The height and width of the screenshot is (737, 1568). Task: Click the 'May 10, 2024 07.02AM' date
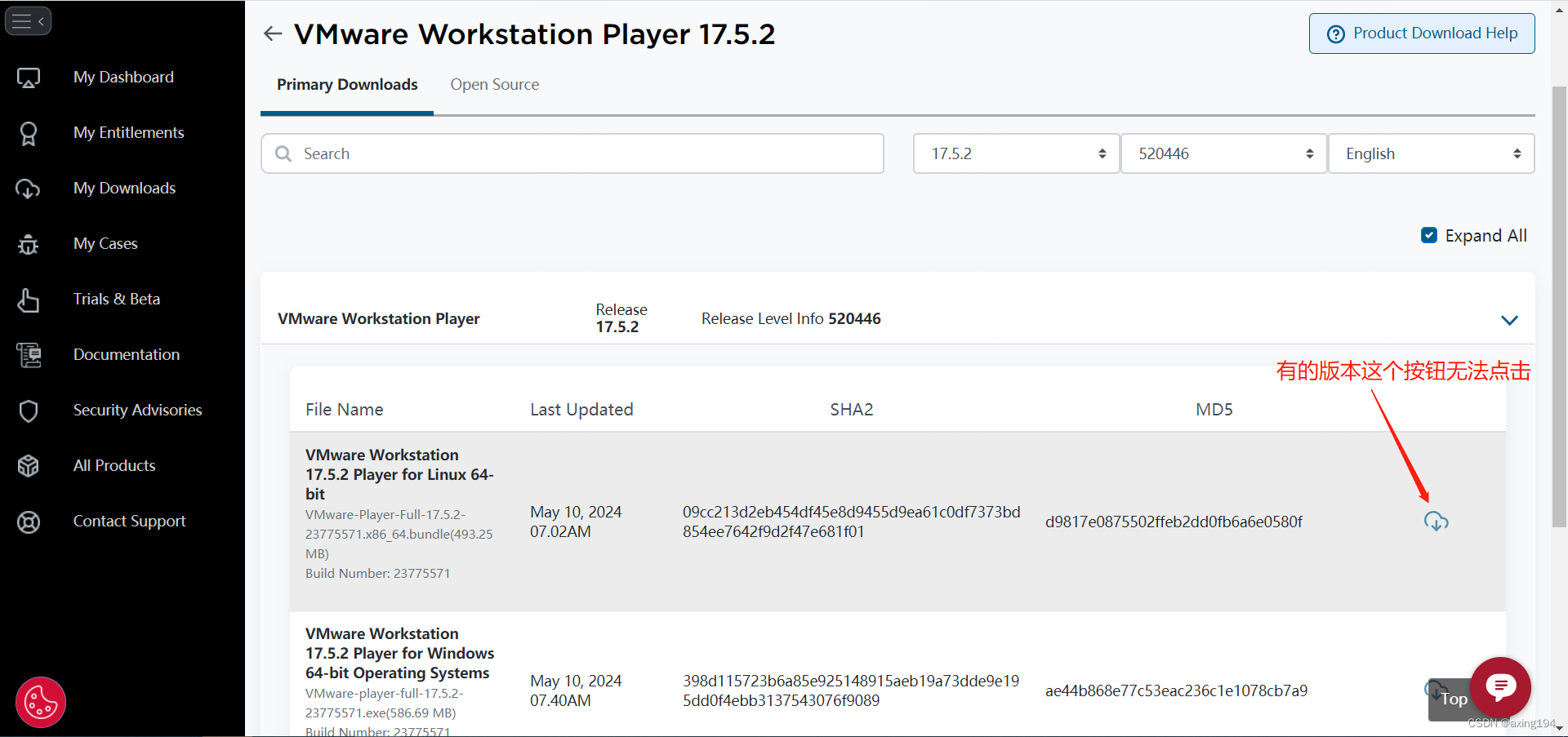click(x=576, y=522)
